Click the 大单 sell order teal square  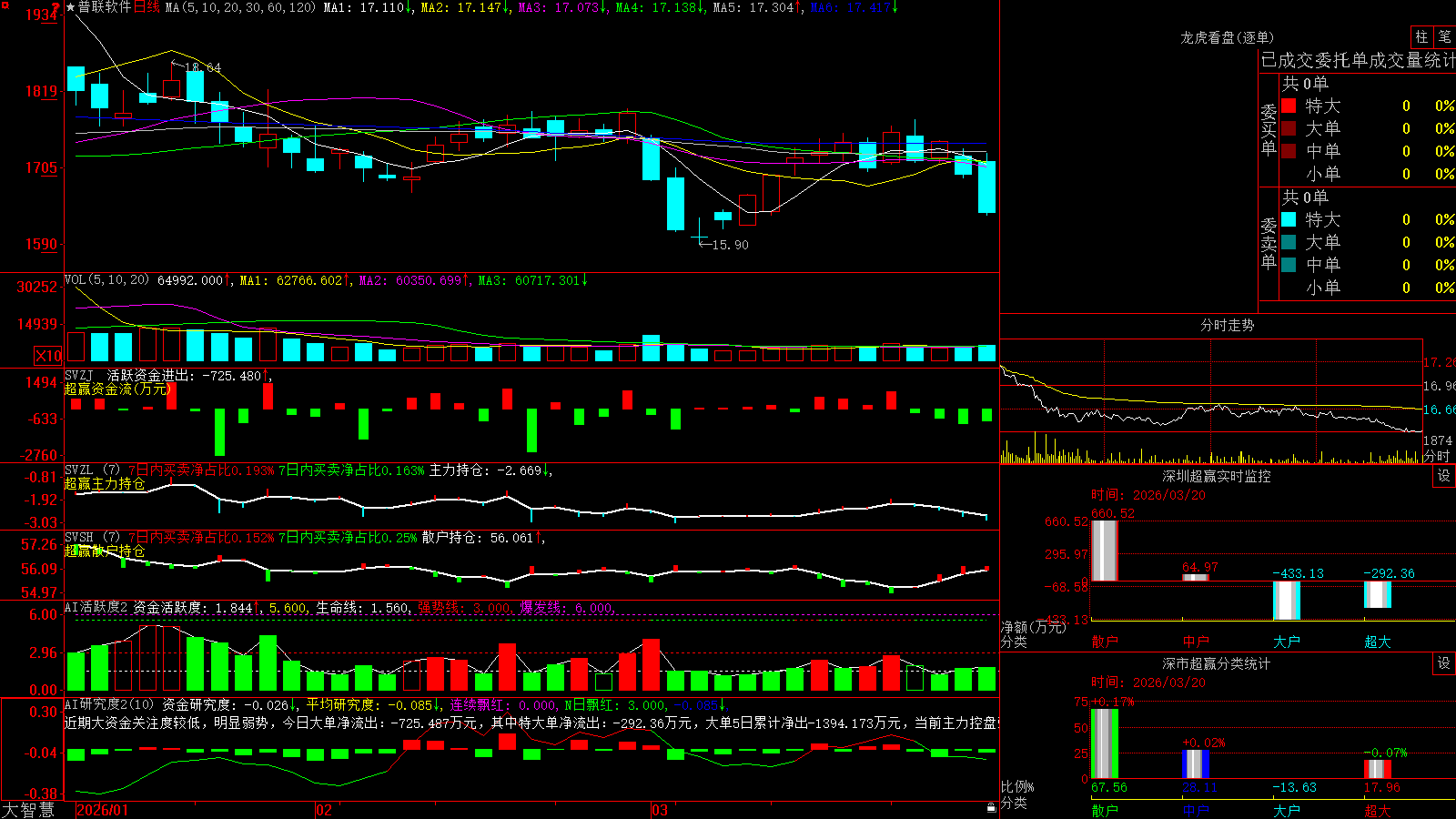pos(1289,242)
